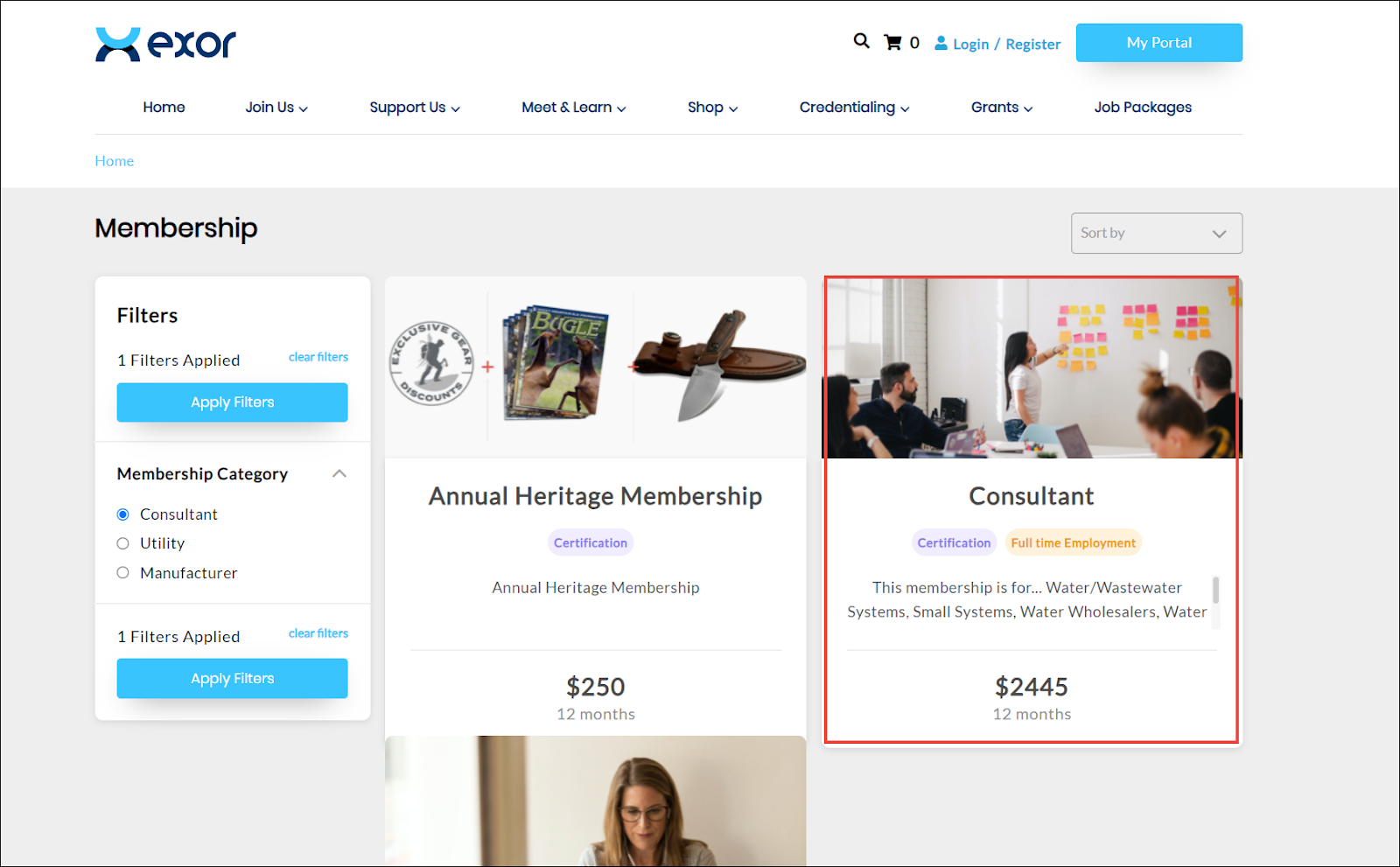
Task: Click the user profile icon beside Login
Action: (x=941, y=43)
